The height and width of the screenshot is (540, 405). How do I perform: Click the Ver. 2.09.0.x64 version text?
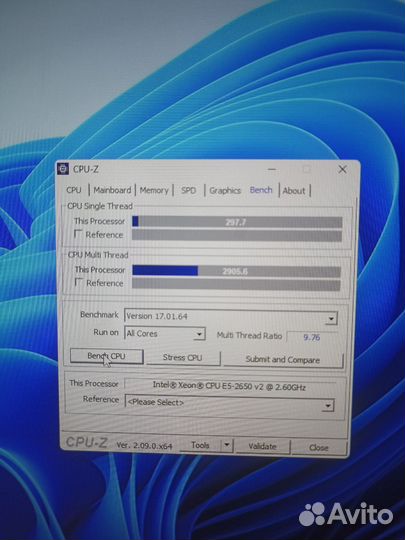pyautogui.click(x=144, y=446)
